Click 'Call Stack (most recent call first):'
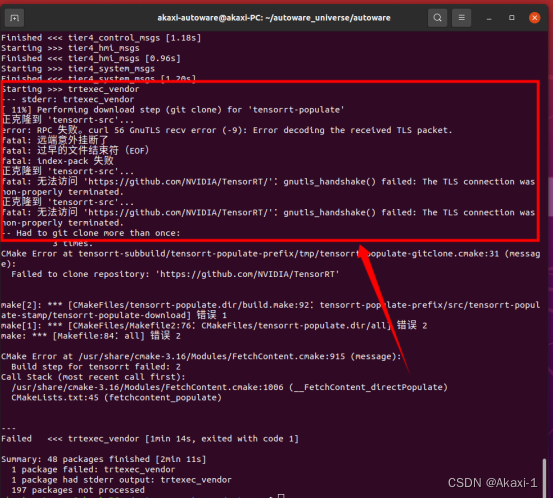554x498 pixels. [x=93, y=377]
